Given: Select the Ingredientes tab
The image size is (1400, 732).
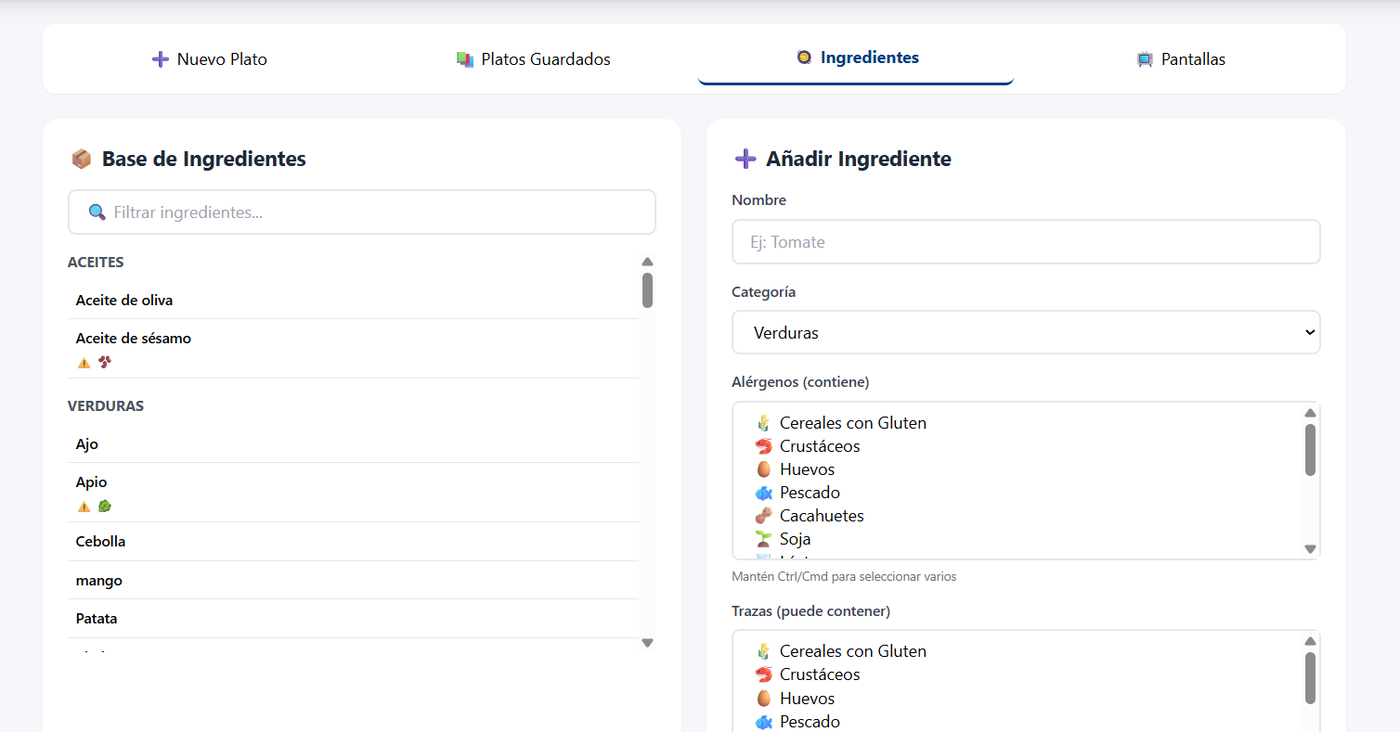Looking at the screenshot, I should 856,58.
